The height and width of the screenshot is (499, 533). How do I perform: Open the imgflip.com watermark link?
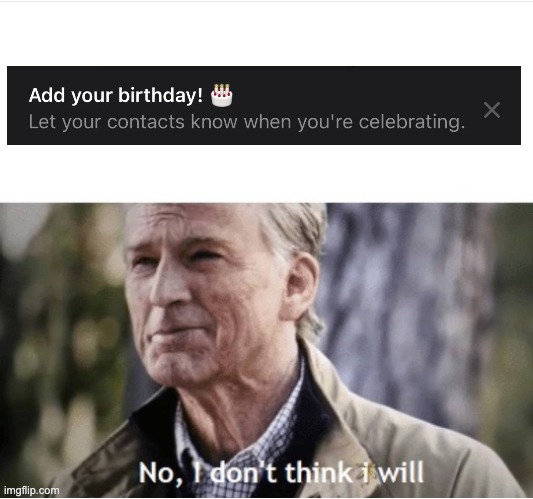point(31,490)
